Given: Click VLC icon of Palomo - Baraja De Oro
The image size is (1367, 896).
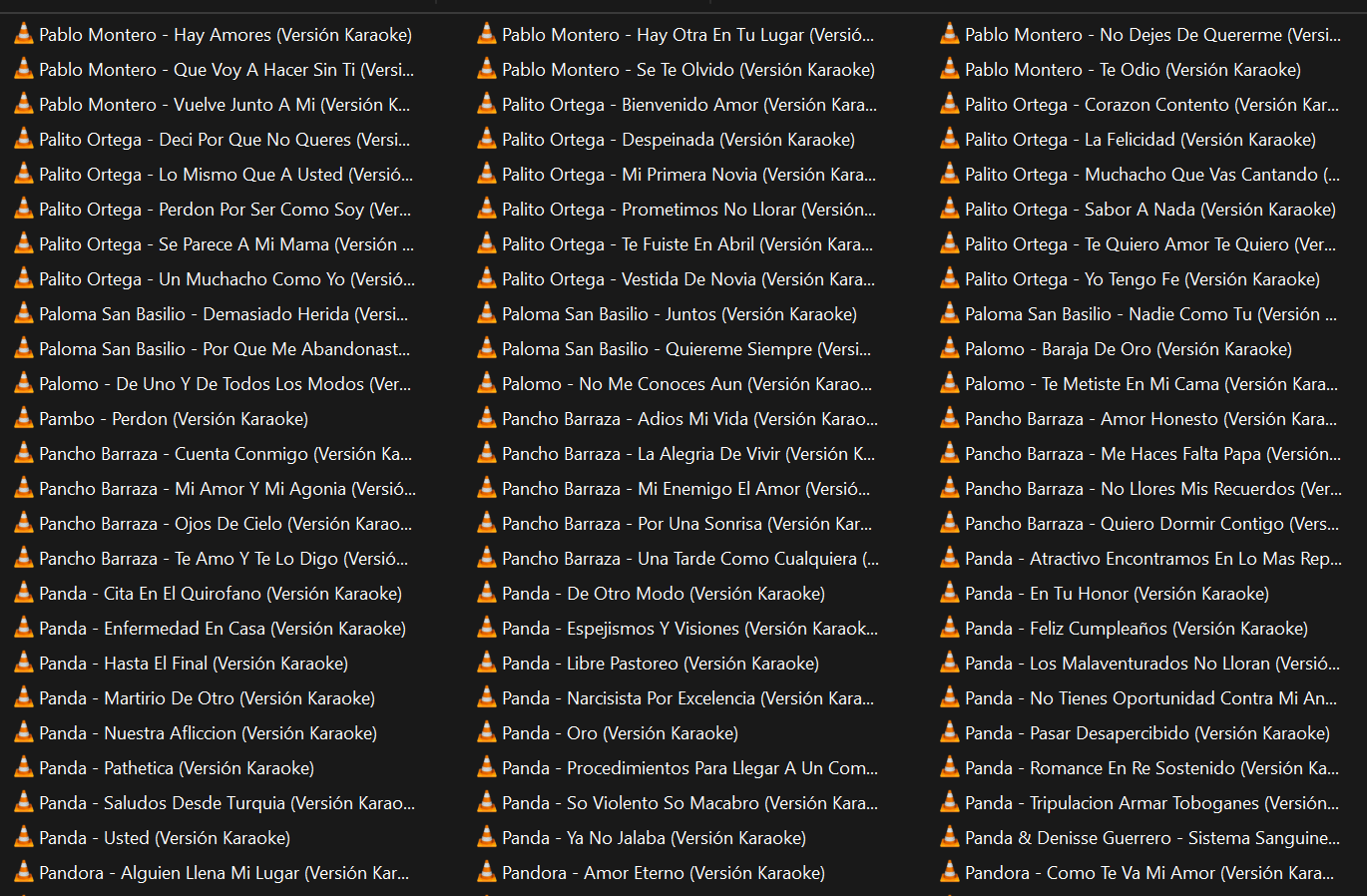Looking at the screenshot, I should pyautogui.click(x=950, y=349).
